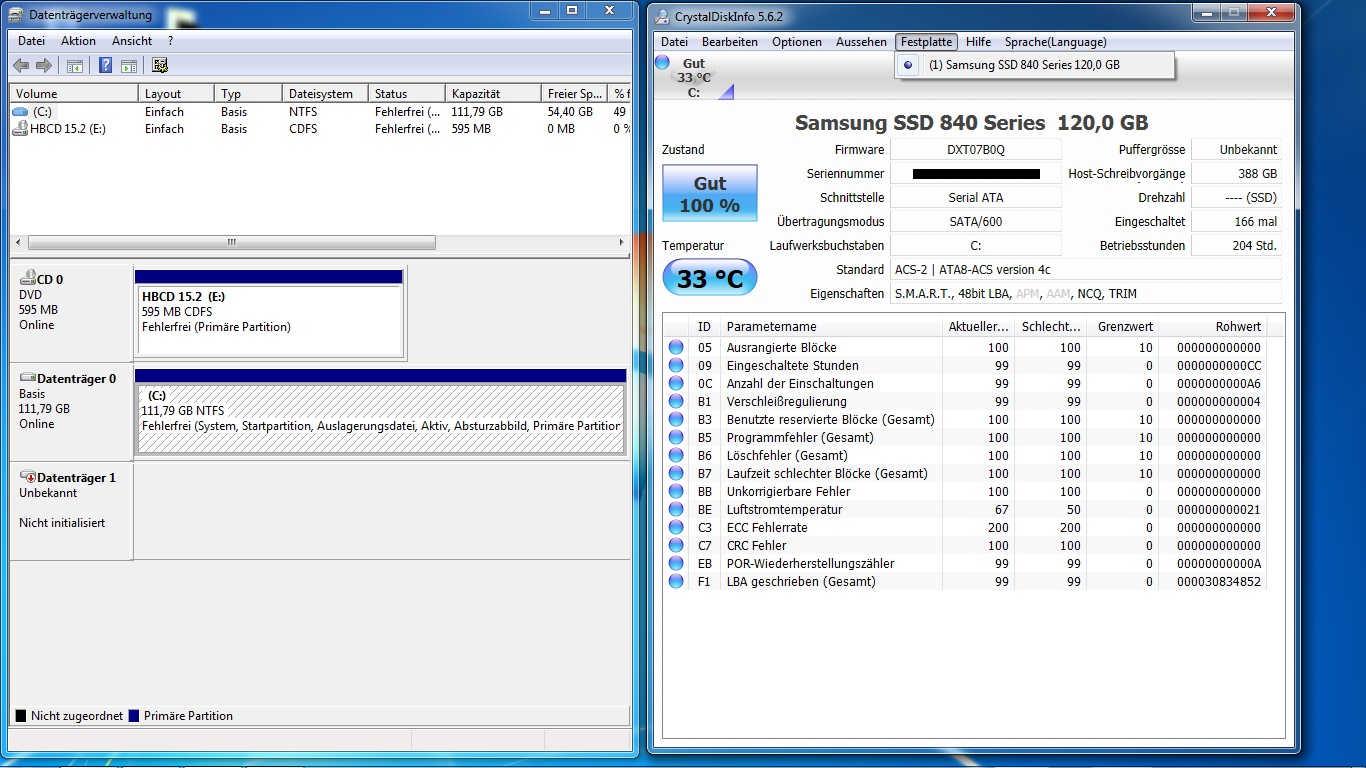Viewport: 1366px width, 768px height.
Task: Open the ? help menu in Datenträgerverwaltung
Action: pyautogui.click(x=170, y=41)
